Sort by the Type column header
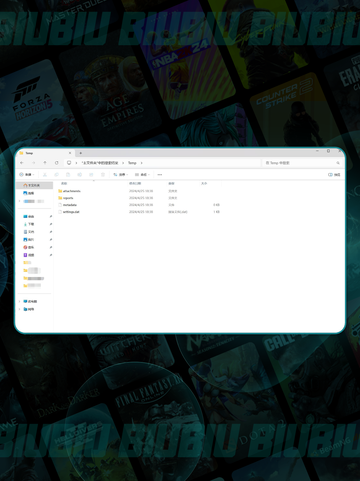The width and height of the screenshot is (360, 481). click(171, 184)
